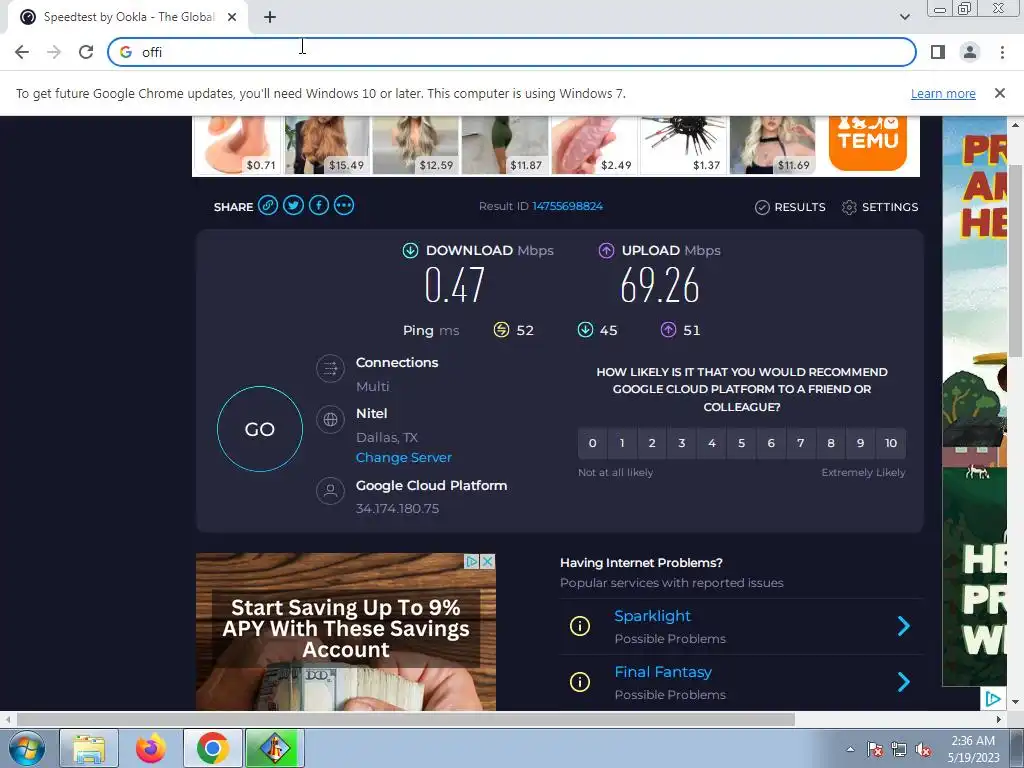Click the Action Center flag tray icon

coord(874,749)
